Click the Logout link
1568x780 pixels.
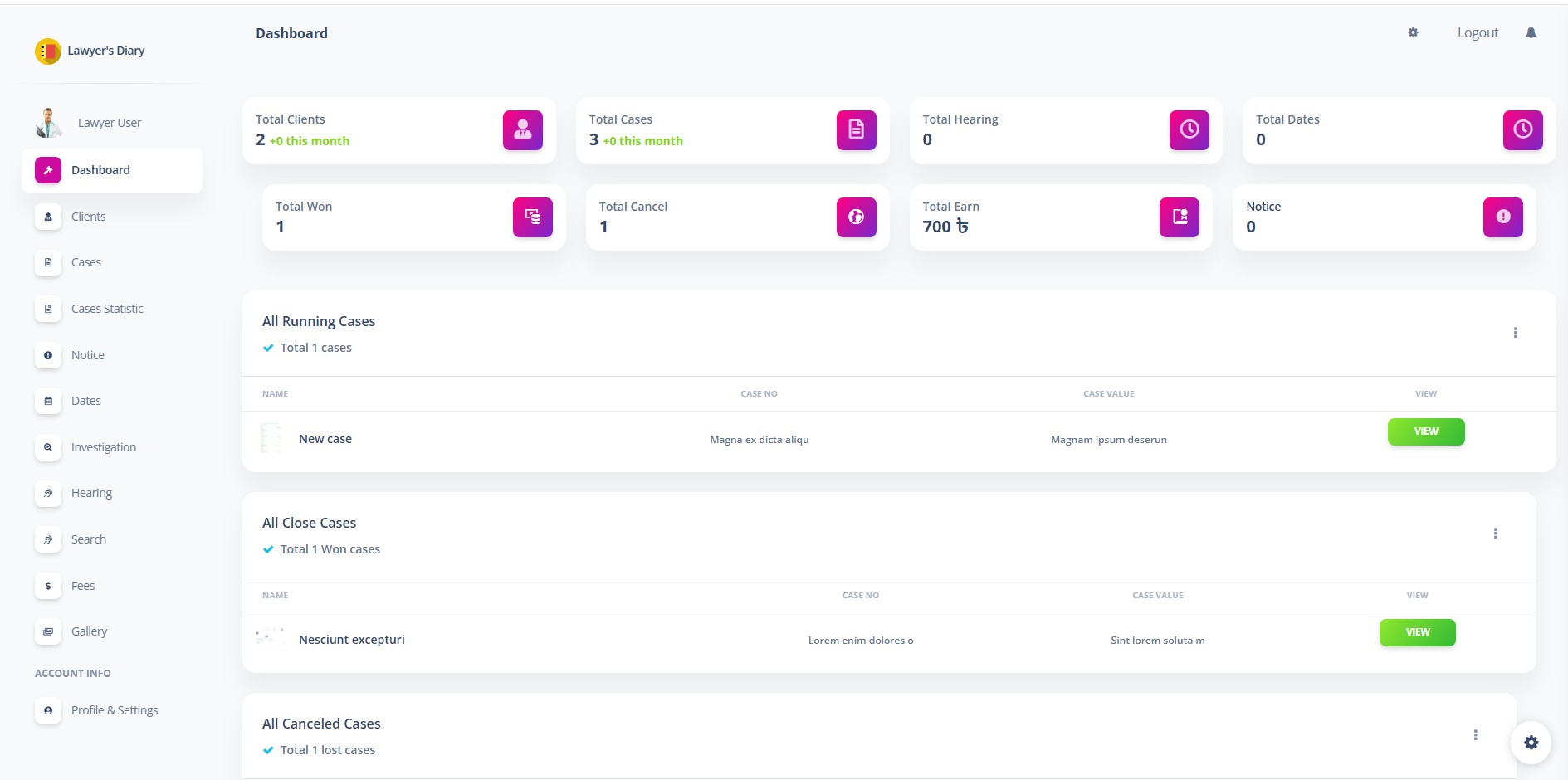pos(1477,32)
